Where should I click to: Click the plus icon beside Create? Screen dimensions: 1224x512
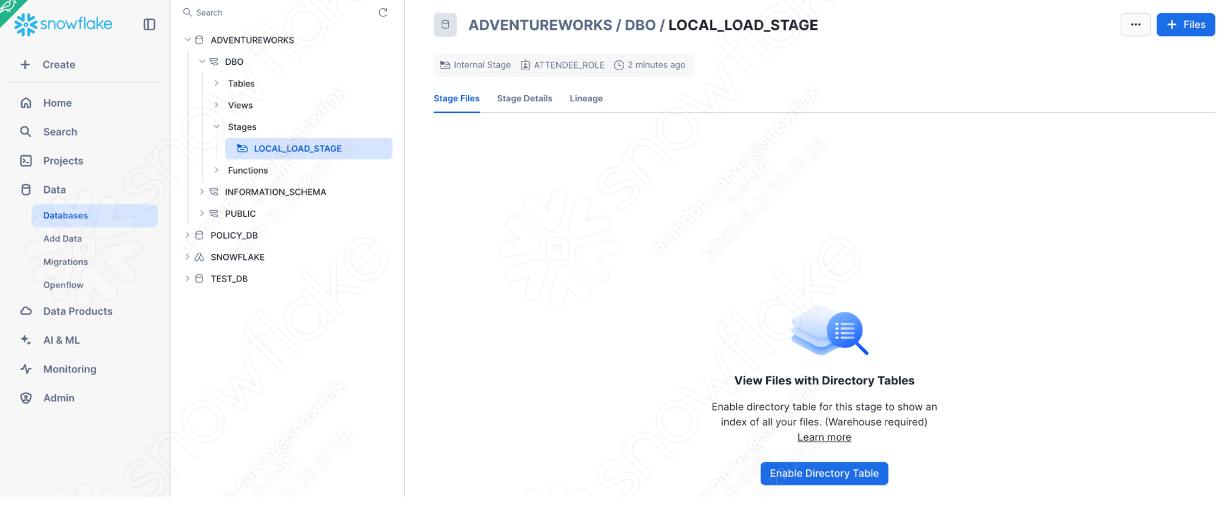25,64
